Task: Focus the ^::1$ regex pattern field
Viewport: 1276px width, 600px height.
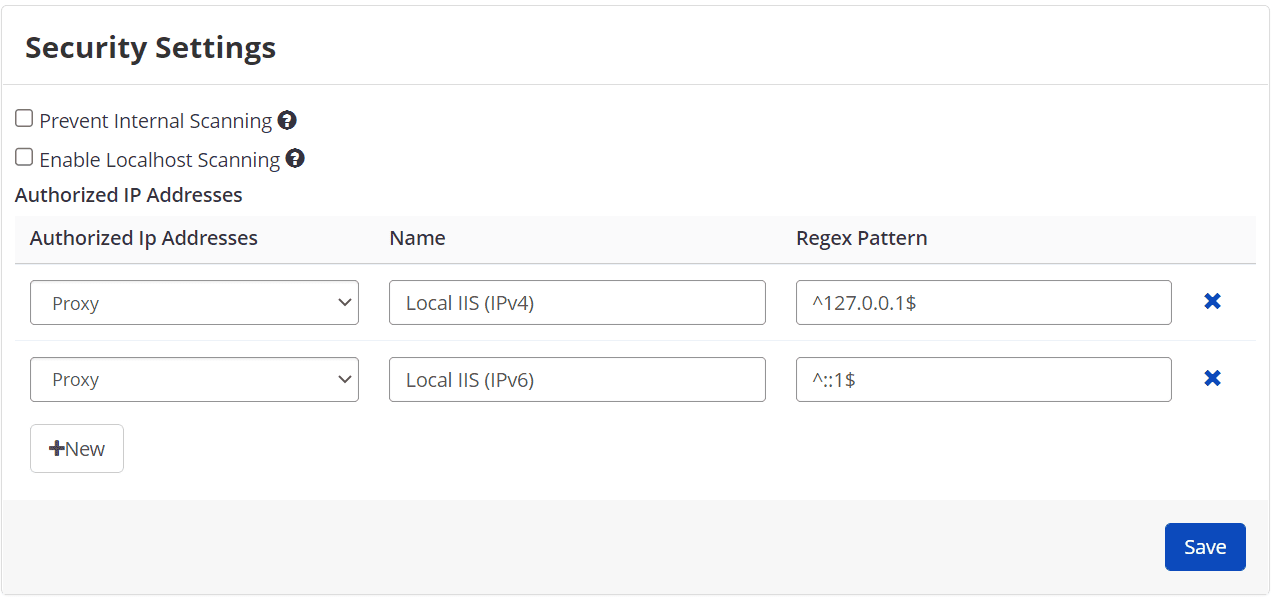Action: pyautogui.click(x=983, y=379)
